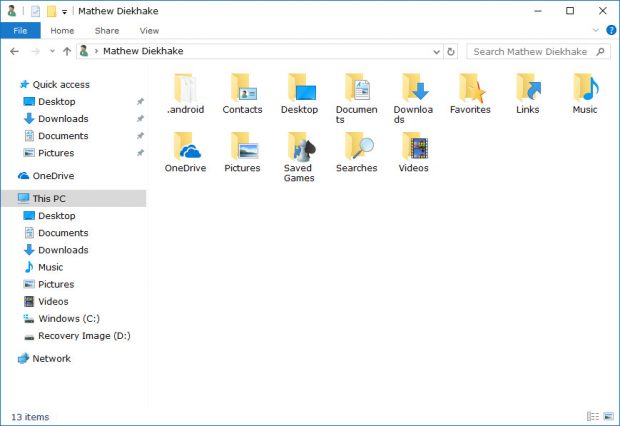Select Music under This PC
The height and width of the screenshot is (426, 620).
50,267
